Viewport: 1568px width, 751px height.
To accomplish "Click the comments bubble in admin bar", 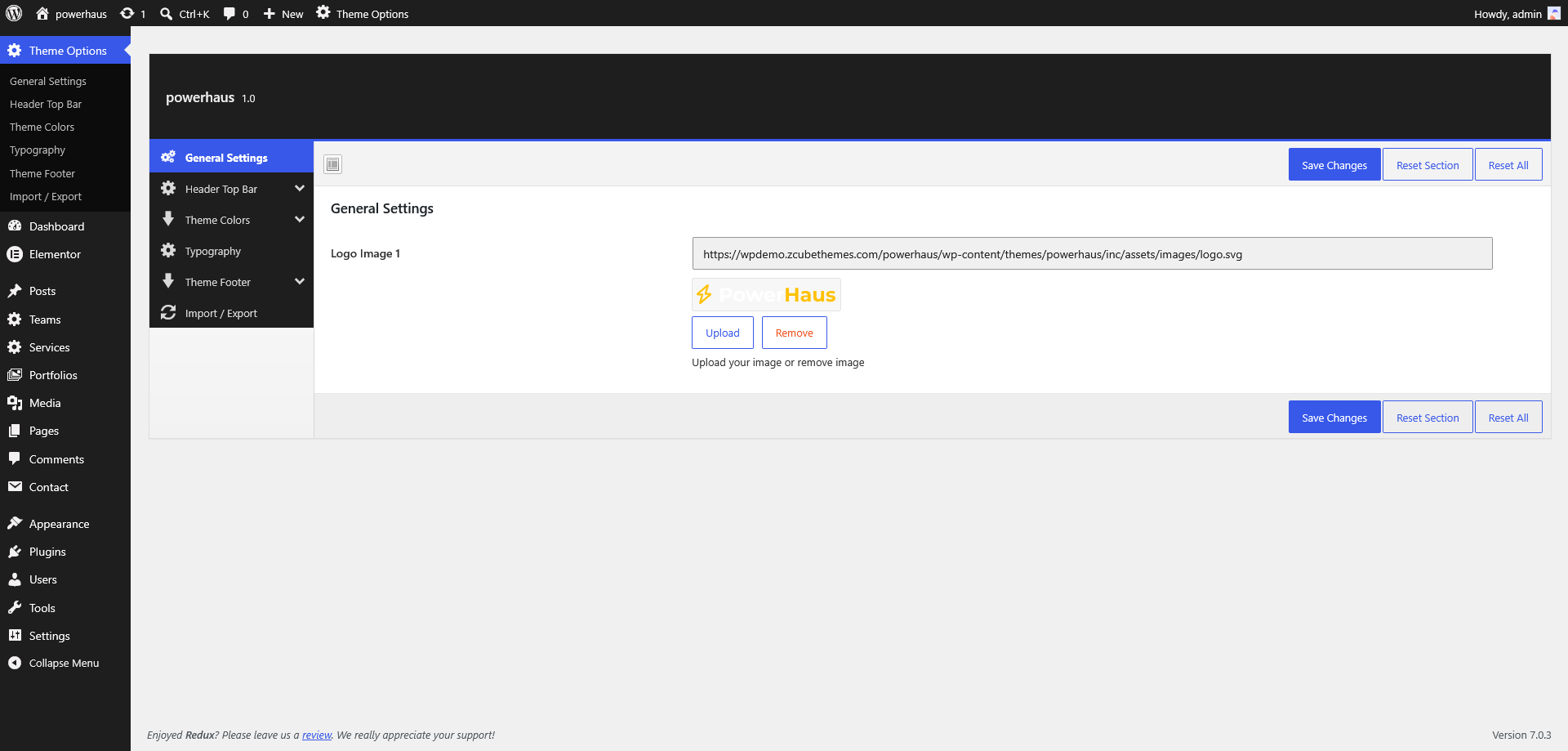I will (229, 13).
